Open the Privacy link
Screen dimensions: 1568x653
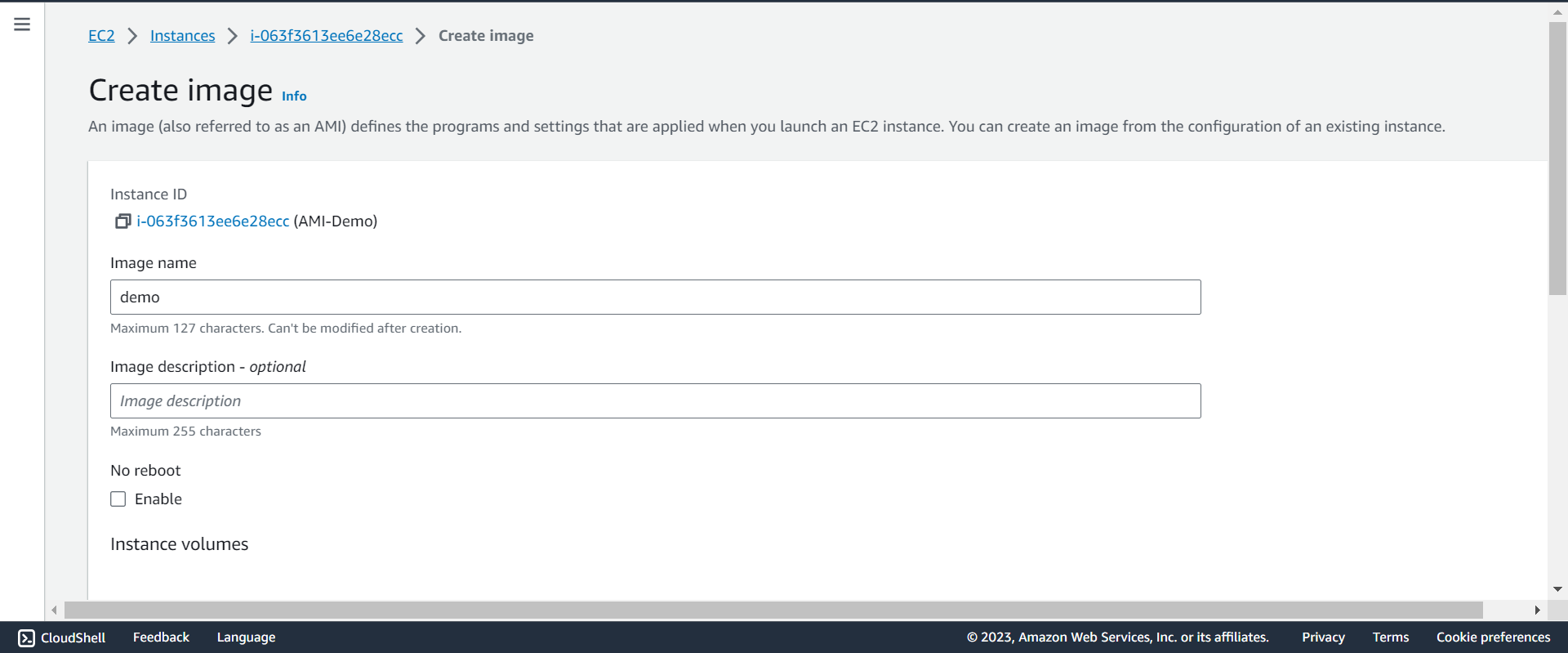[1323, 637]
